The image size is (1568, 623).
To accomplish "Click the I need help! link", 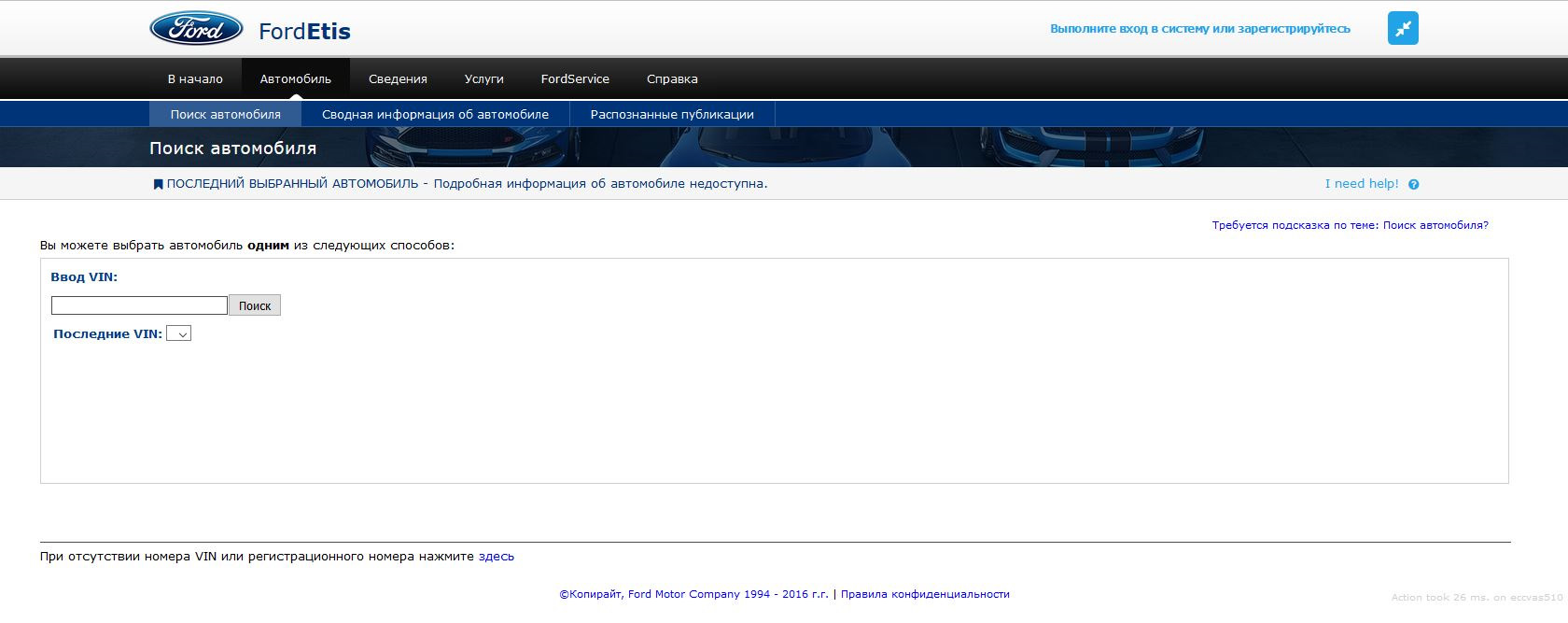I will point(1362,184).
